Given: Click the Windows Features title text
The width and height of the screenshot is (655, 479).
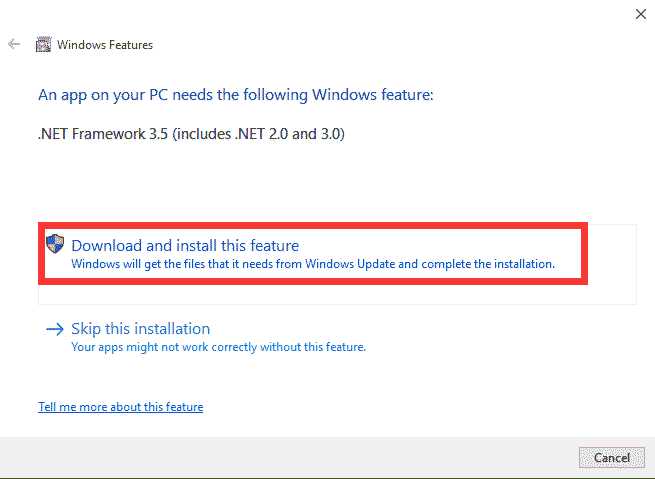Looking at the screenshot, I should [105, 45].
